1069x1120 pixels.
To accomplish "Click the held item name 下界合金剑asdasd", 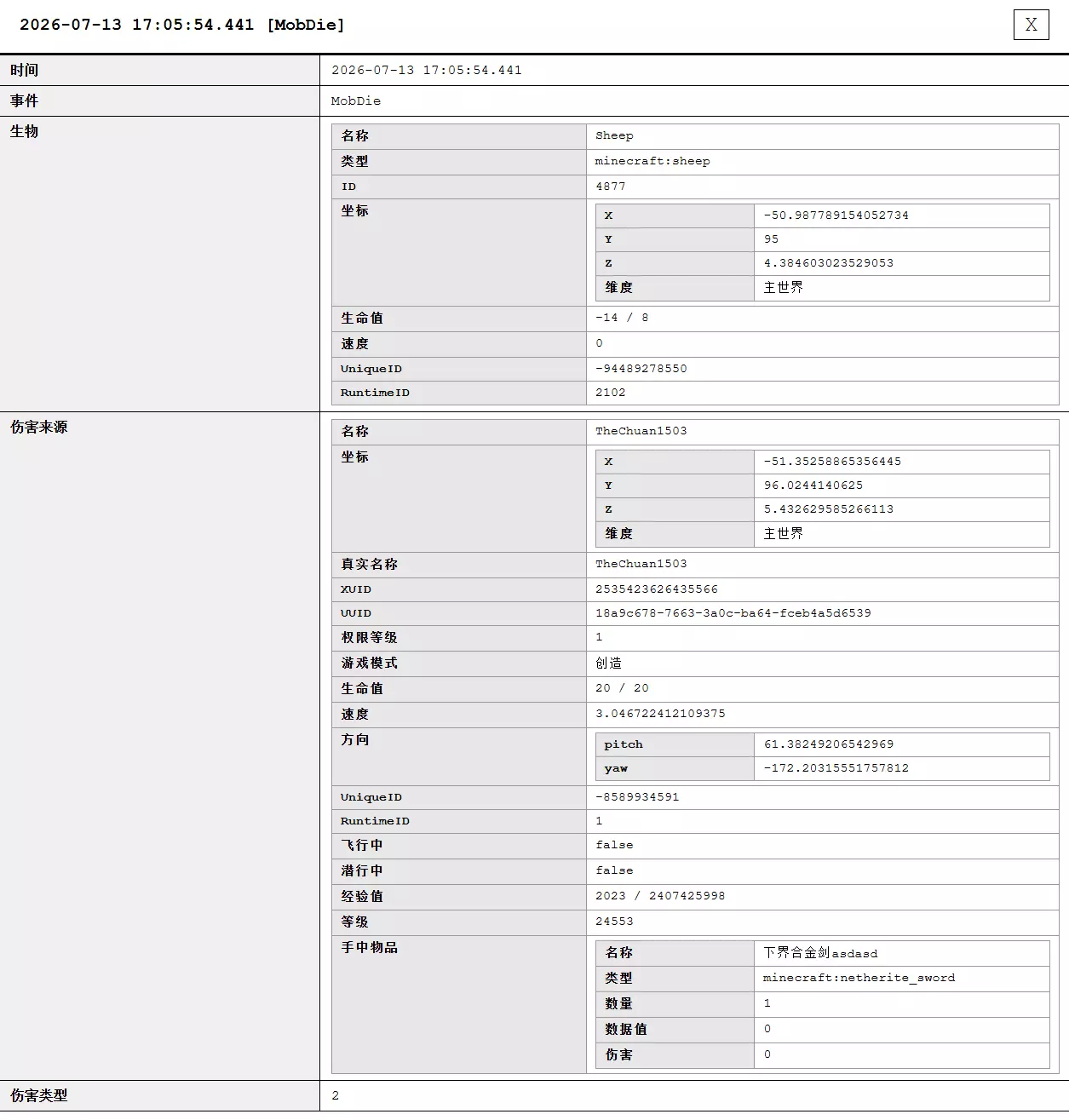I will click(820, 953).
